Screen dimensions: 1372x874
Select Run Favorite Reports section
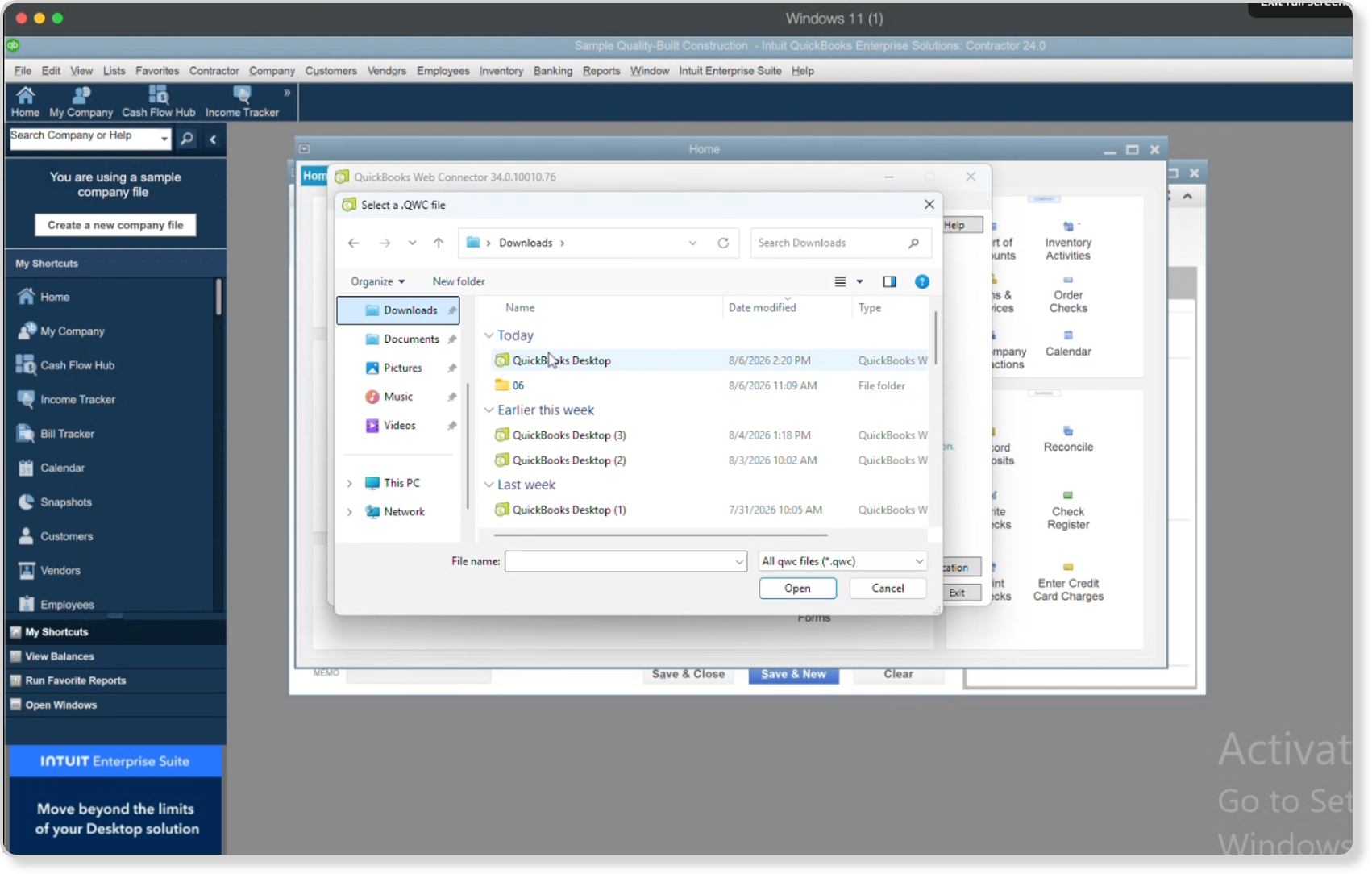click(x=115, y=680)
